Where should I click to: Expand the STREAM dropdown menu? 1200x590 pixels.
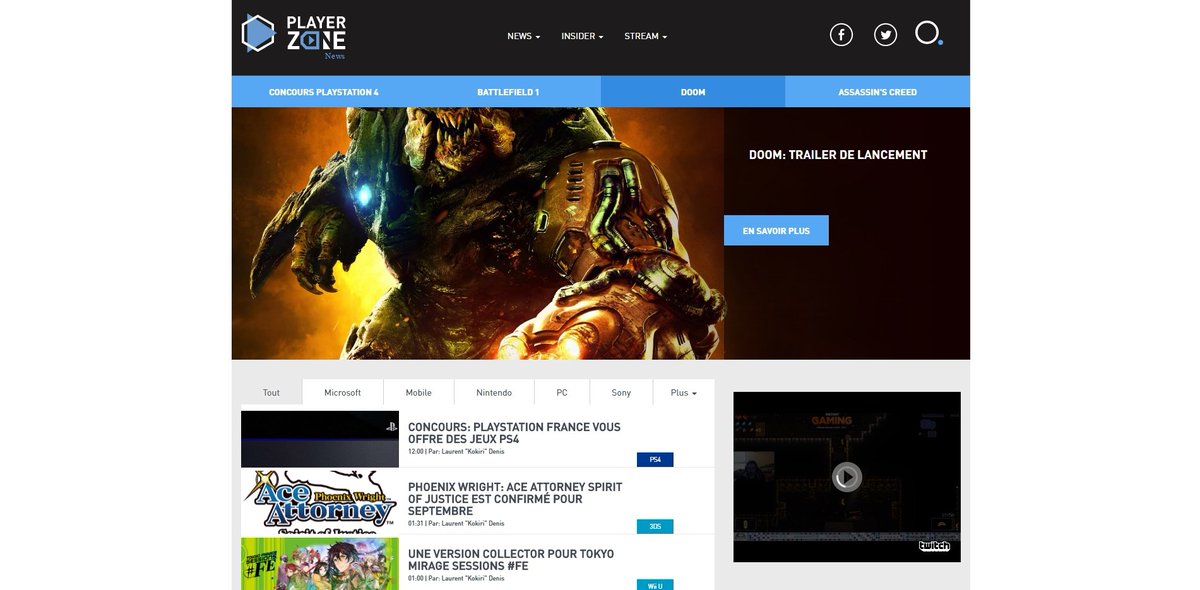point(645,36)
